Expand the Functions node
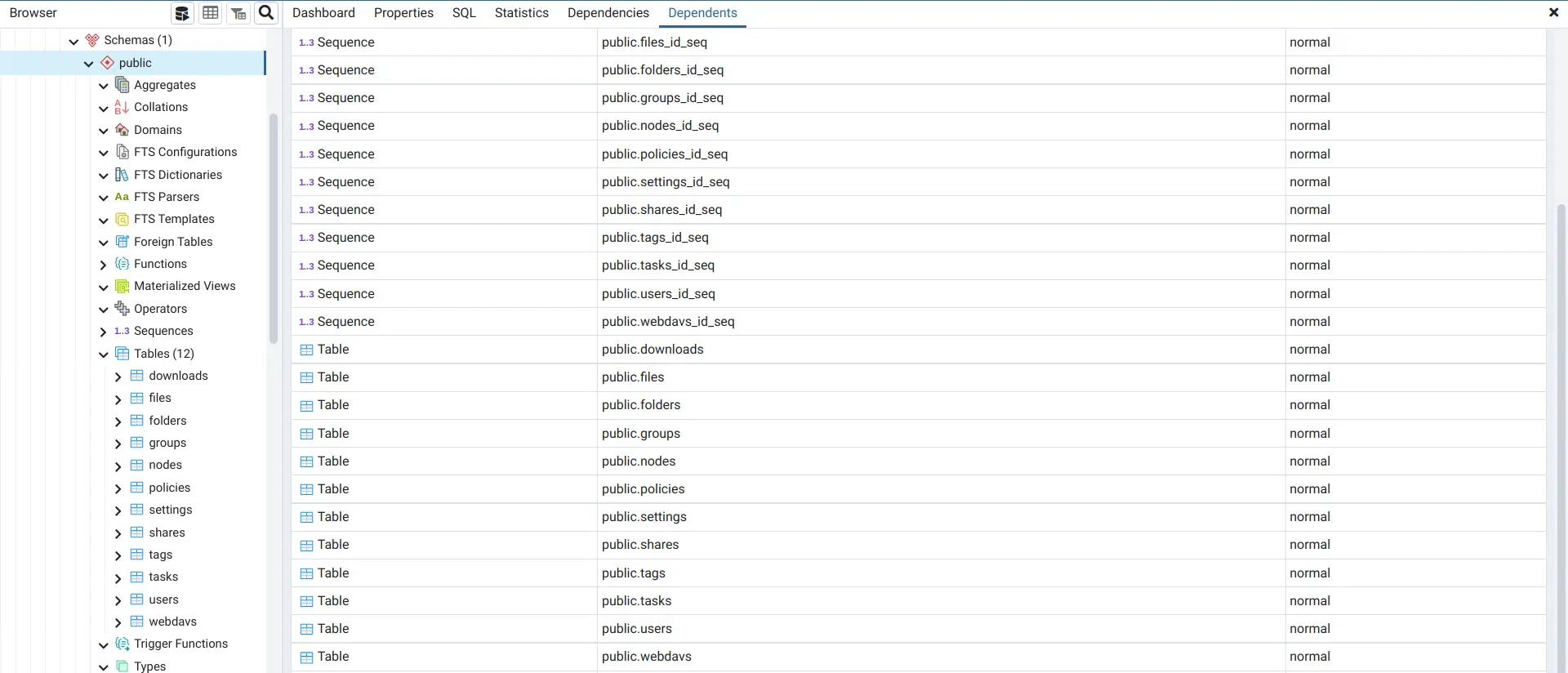1568x673 pixels. pyautogui.click(x=103, y=265)
